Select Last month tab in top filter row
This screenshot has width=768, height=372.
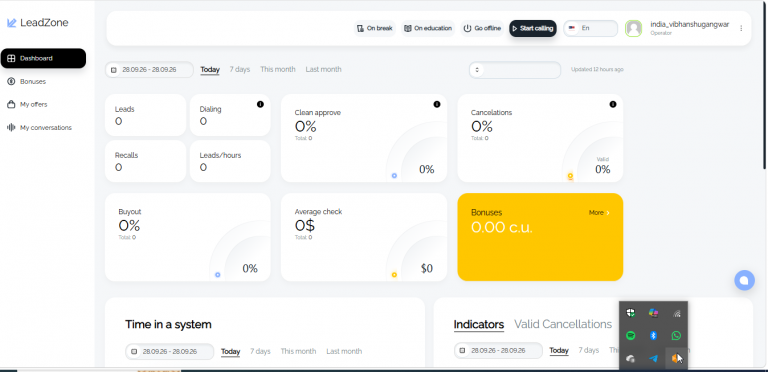(x=323, y=70)
